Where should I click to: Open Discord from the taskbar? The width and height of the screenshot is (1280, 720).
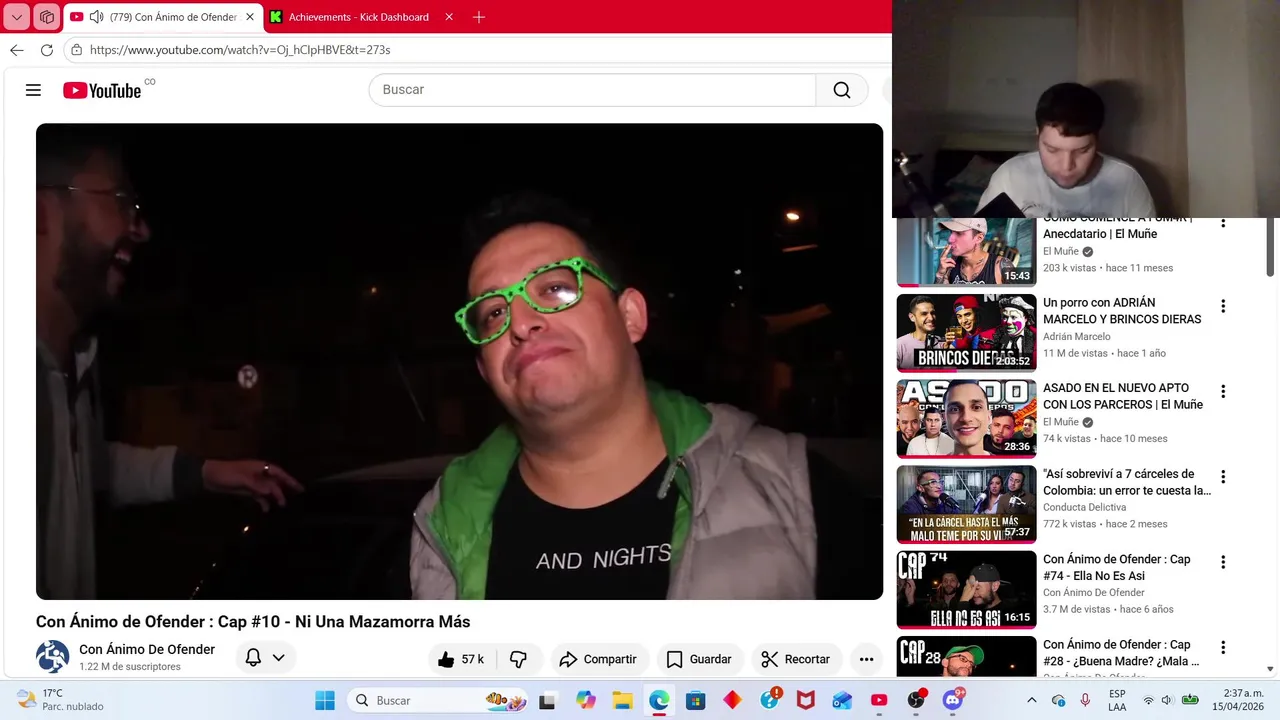tap(953, 700)
